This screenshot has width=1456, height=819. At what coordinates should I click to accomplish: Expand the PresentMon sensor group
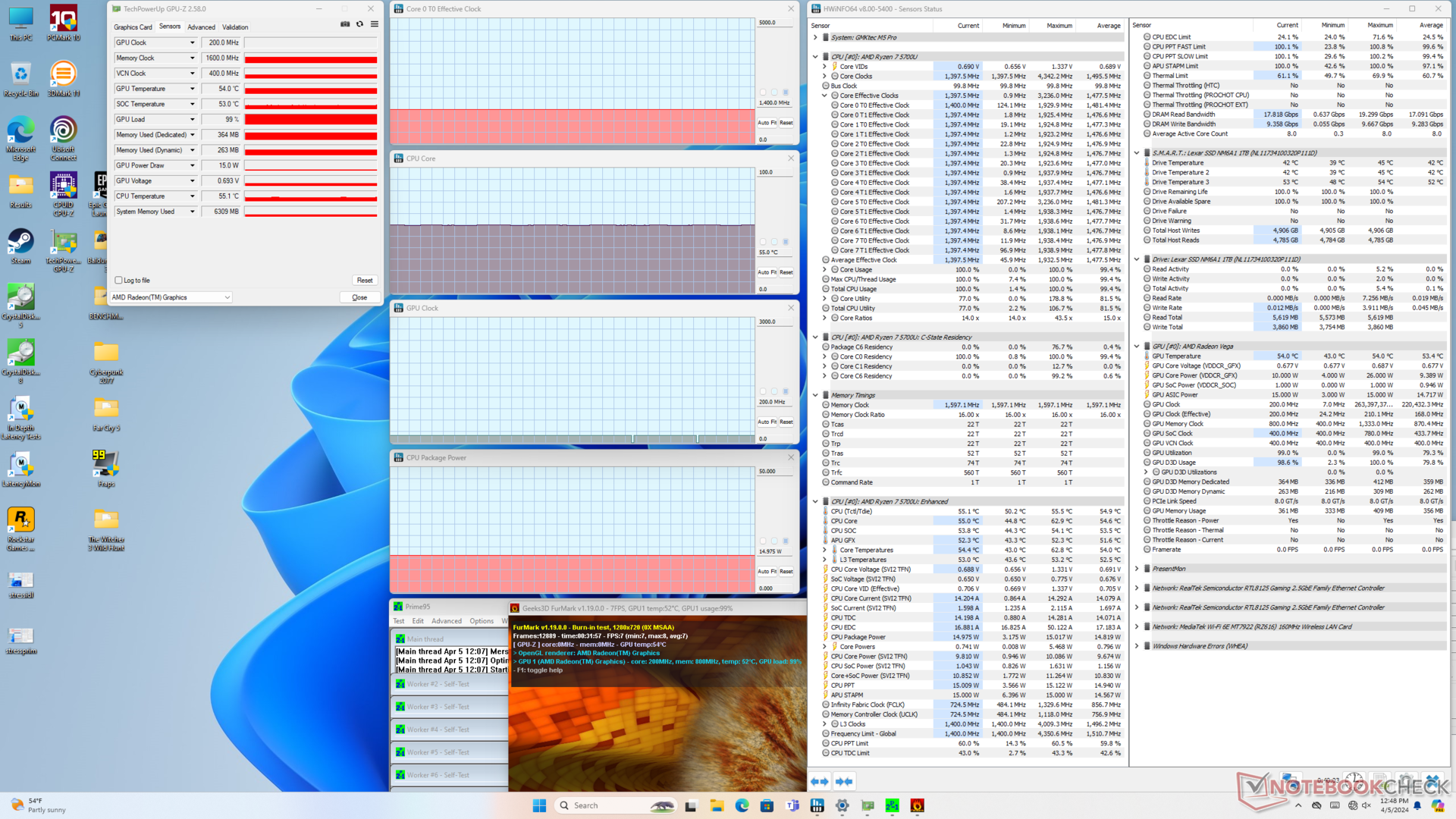1137,569
